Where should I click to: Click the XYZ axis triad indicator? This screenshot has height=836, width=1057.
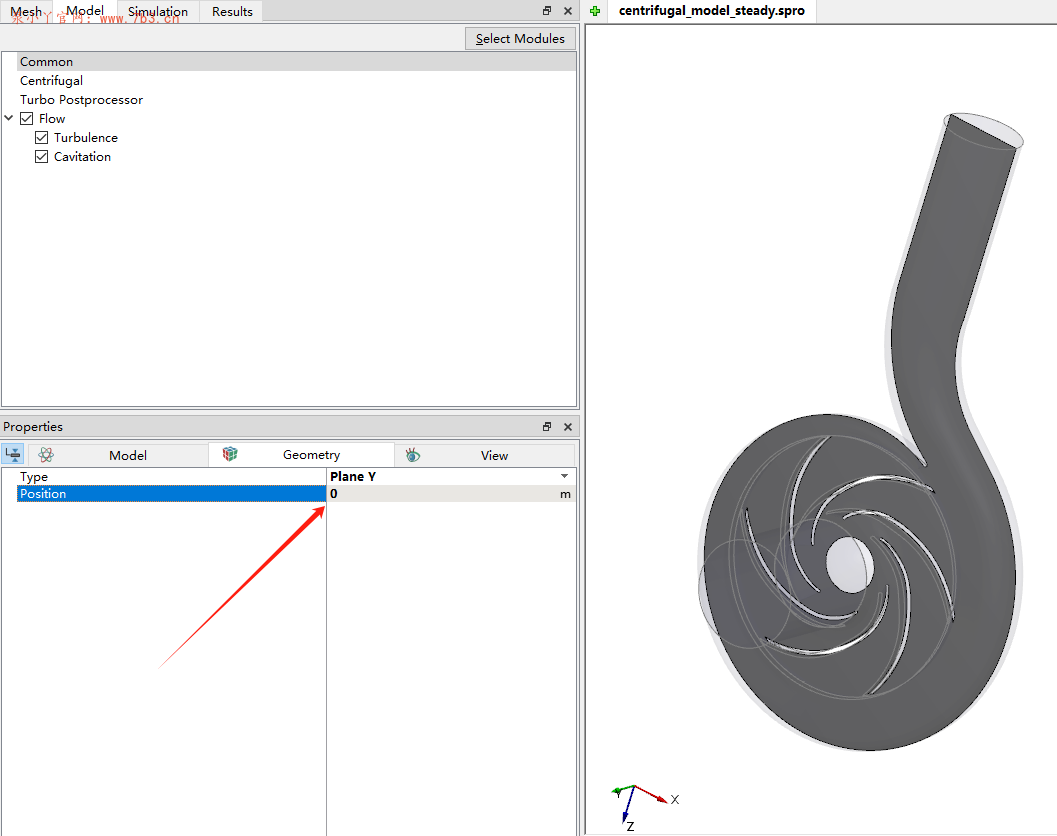pos(635,803)
